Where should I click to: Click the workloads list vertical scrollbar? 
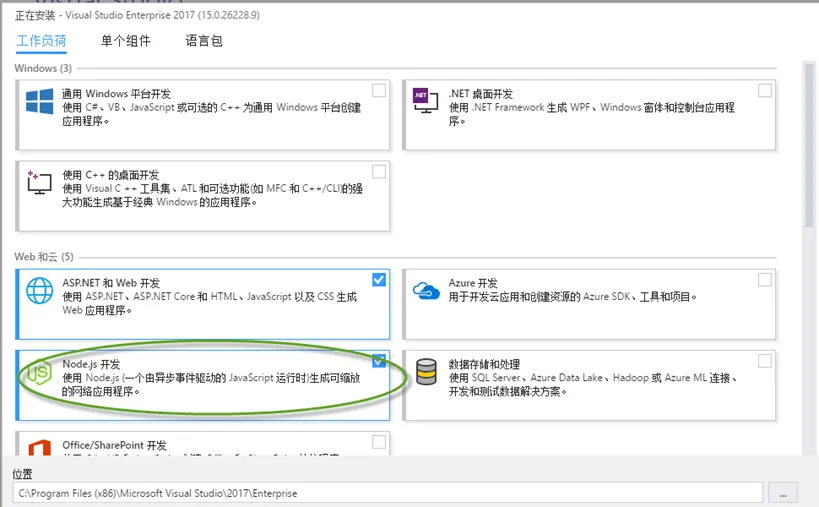click(x=809, y=146)
